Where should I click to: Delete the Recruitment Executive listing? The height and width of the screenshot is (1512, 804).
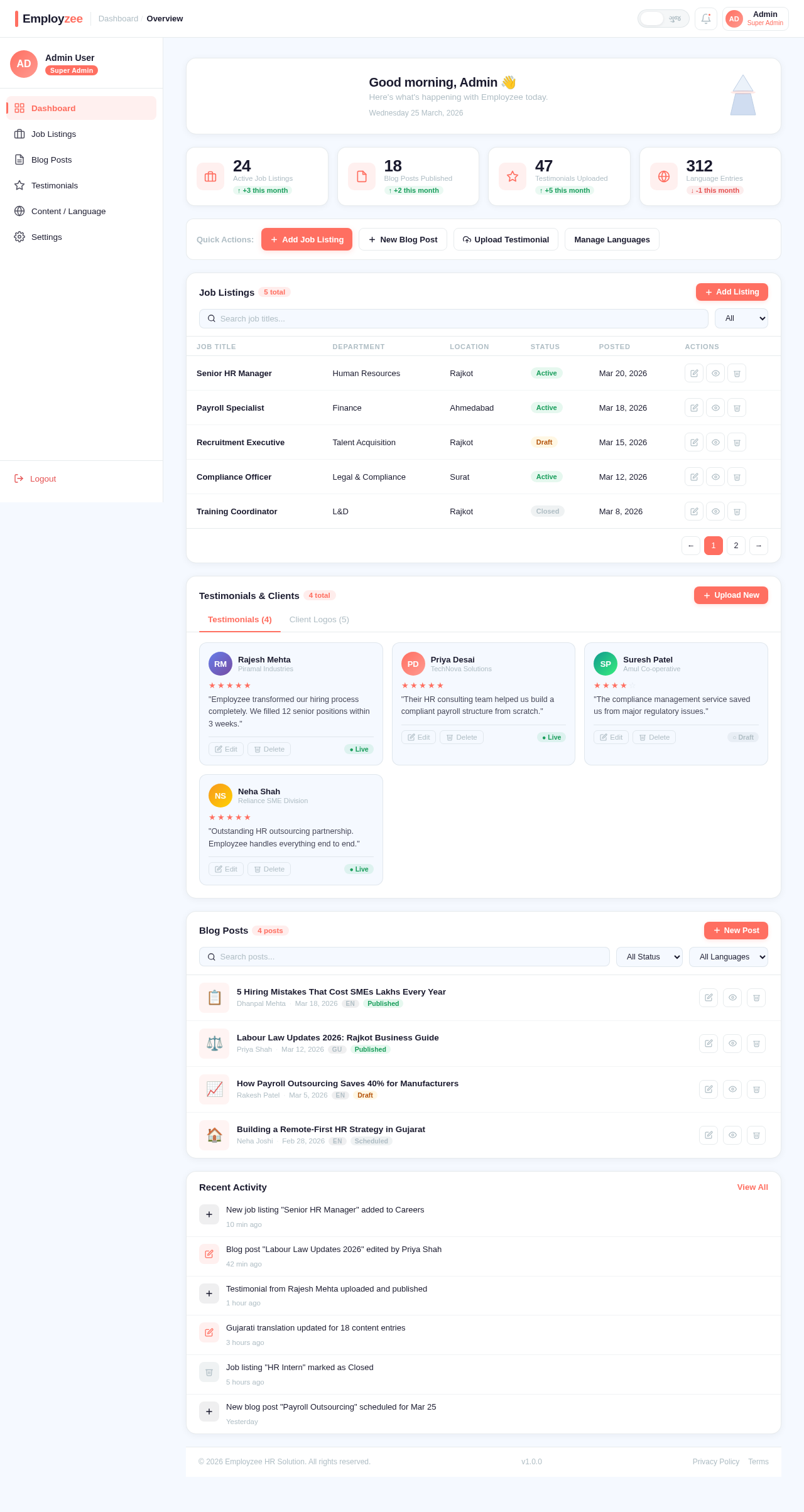[737, 442]
